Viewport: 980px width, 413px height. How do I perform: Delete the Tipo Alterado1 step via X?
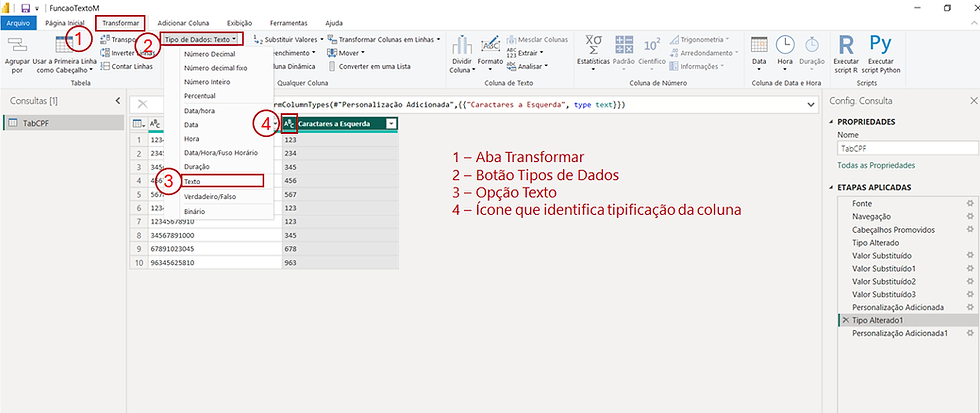coord(845,320)
